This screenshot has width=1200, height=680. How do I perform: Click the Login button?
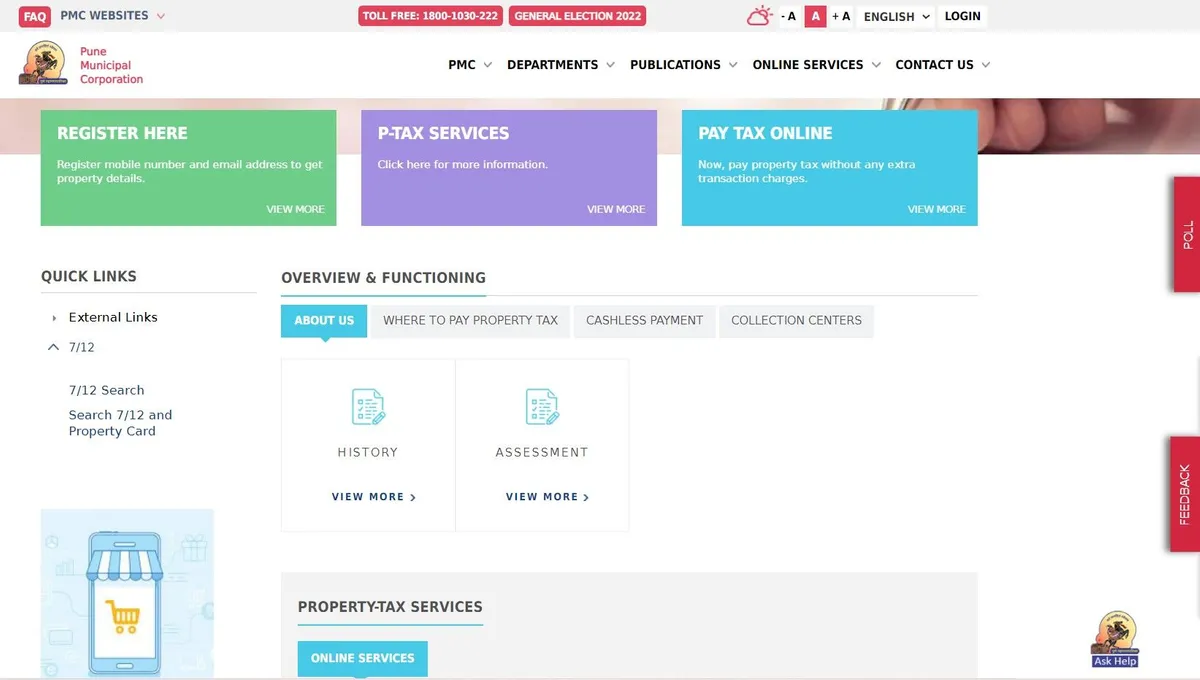coord(962,16)
